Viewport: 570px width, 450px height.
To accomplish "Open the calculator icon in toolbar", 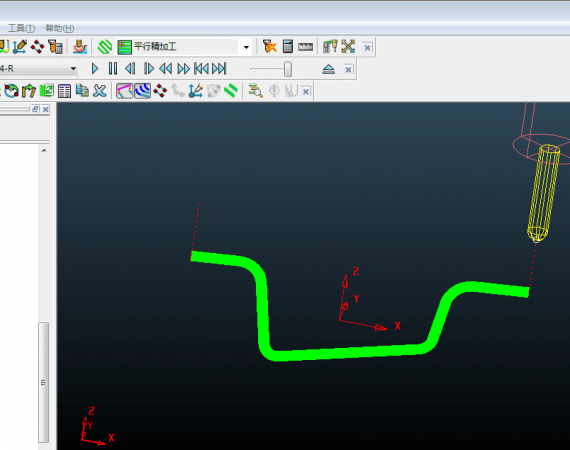I will pos(288,47).
